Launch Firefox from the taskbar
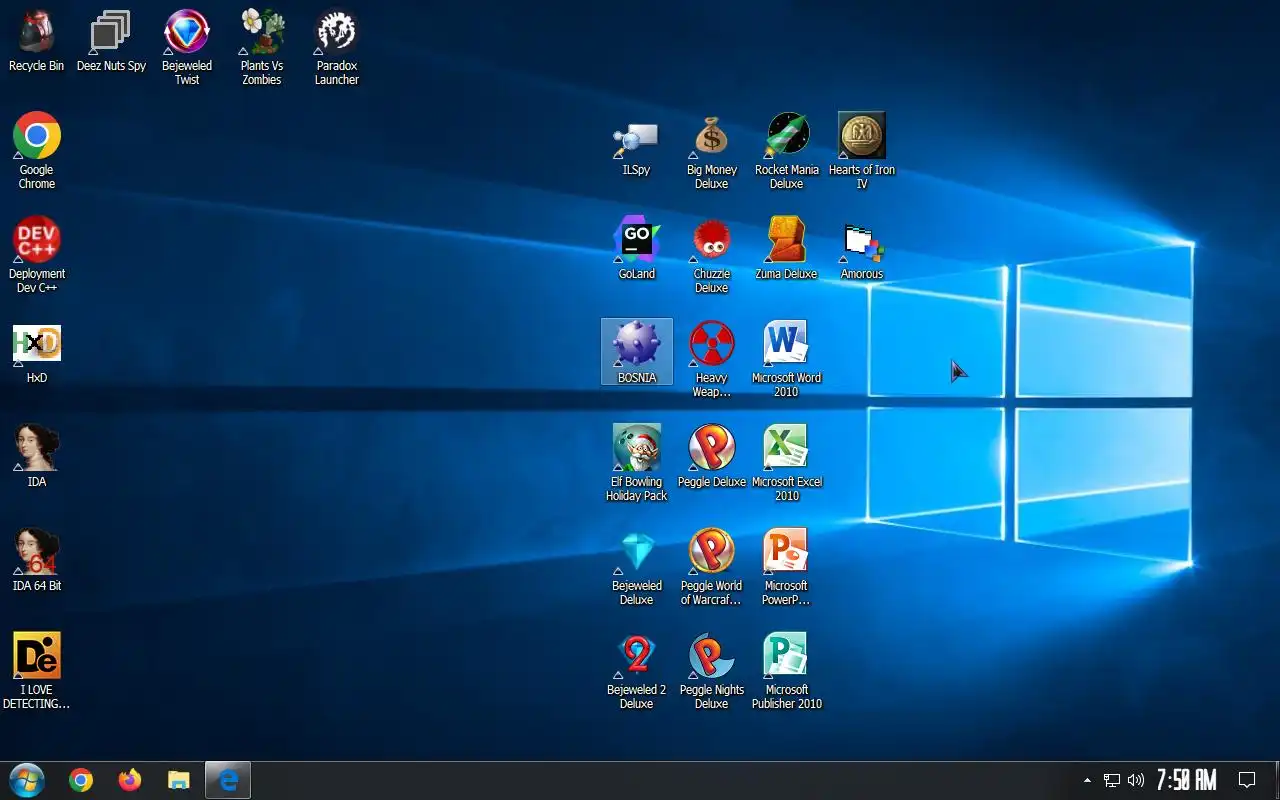The width and height of the screenshot is (1280, 800). click(x=130, y=780)
